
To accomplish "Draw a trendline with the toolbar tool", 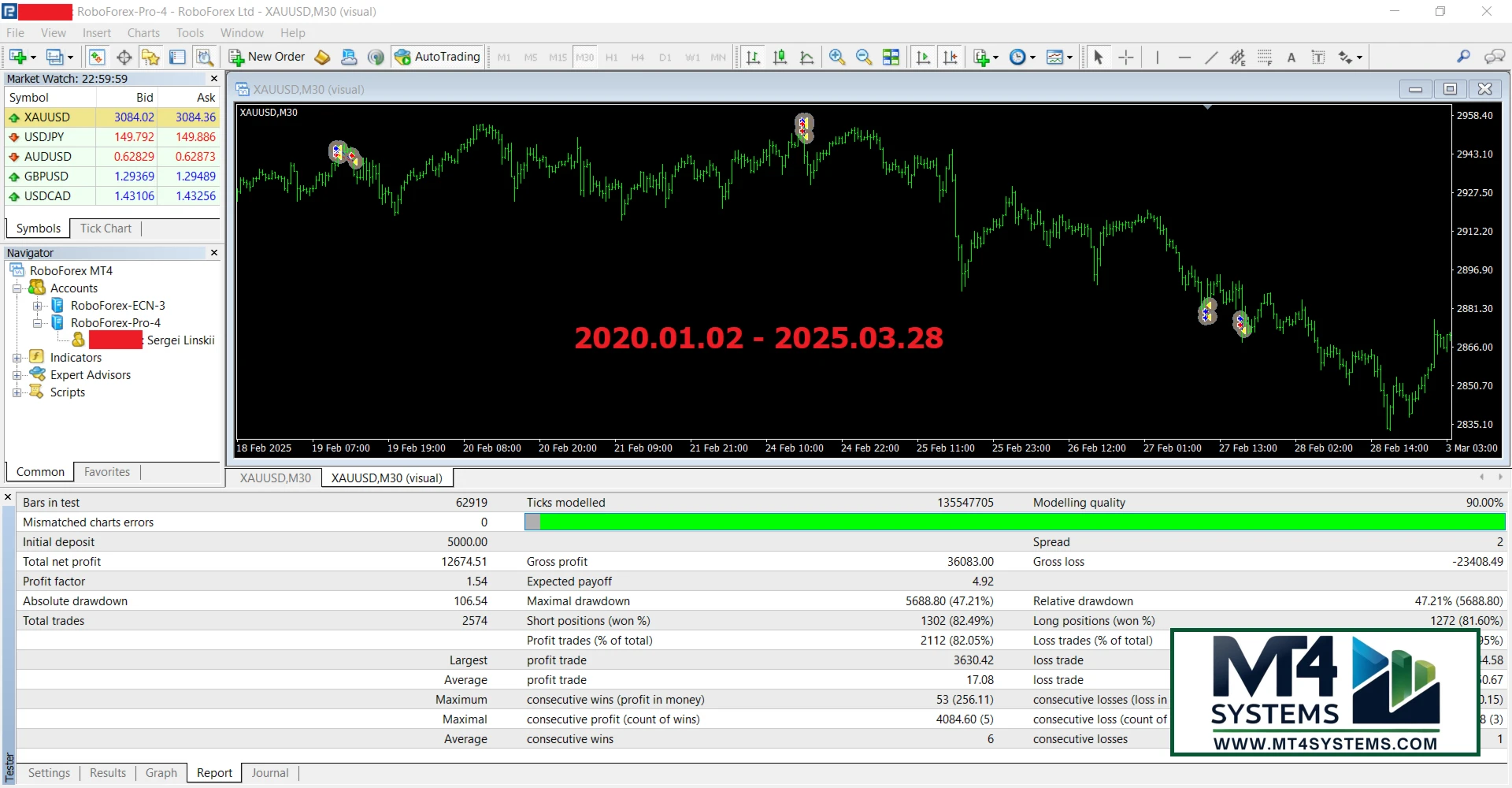I will point(1211,58).
